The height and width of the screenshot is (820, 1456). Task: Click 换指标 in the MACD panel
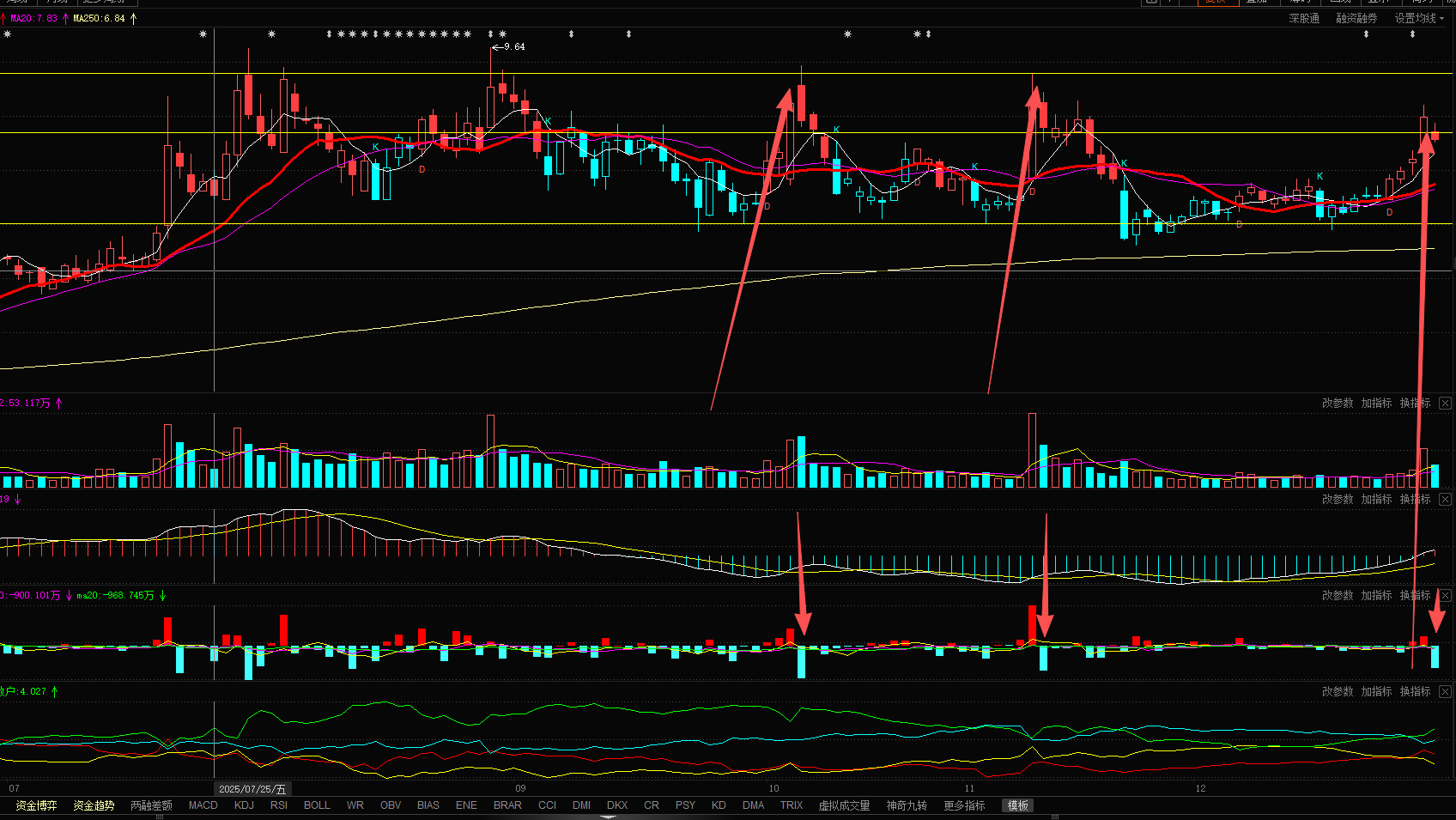[1415, 499]
